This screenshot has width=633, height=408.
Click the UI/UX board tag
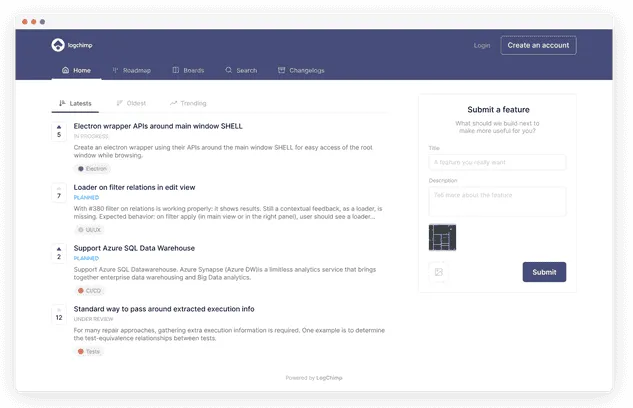pyautogui.click(x=90, y=230)
